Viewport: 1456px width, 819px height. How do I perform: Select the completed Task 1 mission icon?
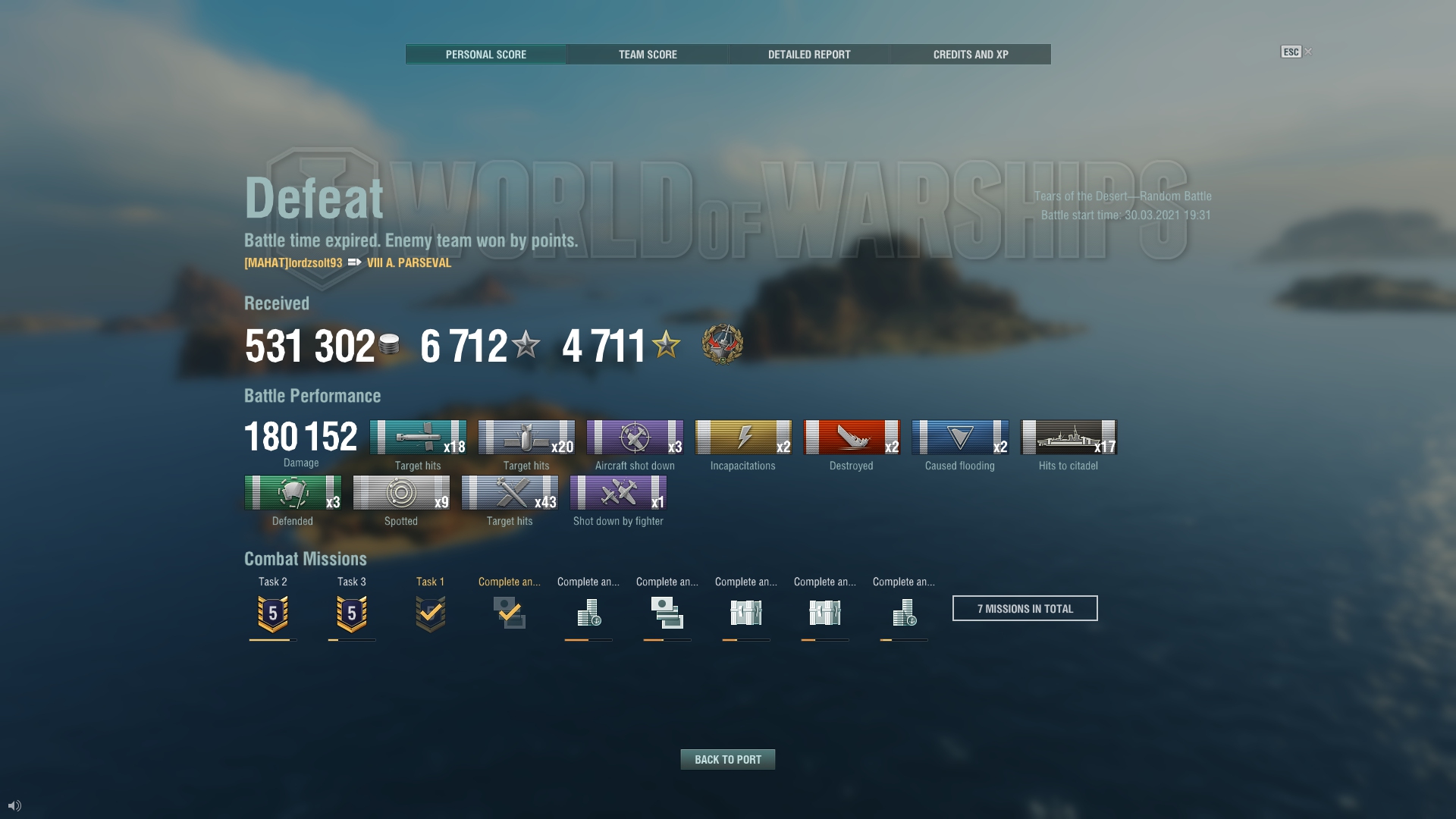(x=431, y=613)
